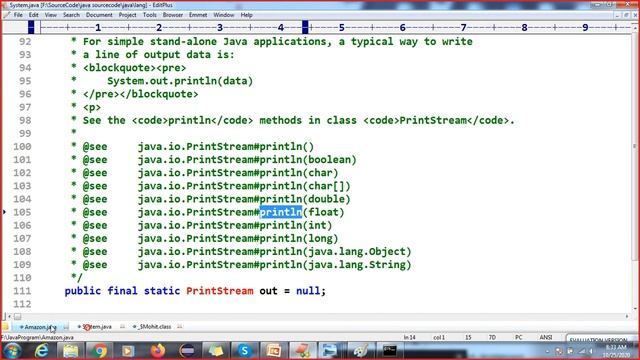The height and width of the screenshot is (360, 640).
Task: Click '</pre></blockquote>' on line 96
Action: (x=140, y=94)
